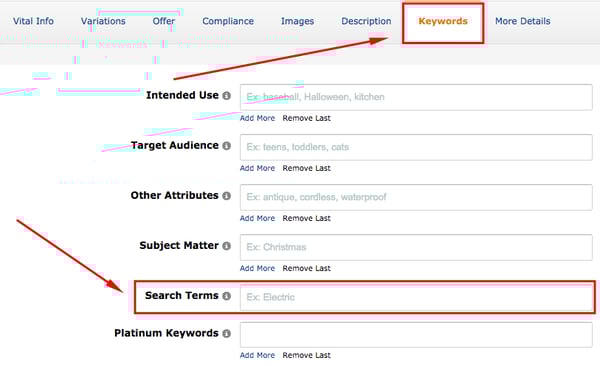The width and height of the screenshot is (600, 366).
Task: Open the Vital Info tab
Action: [33, 21]
